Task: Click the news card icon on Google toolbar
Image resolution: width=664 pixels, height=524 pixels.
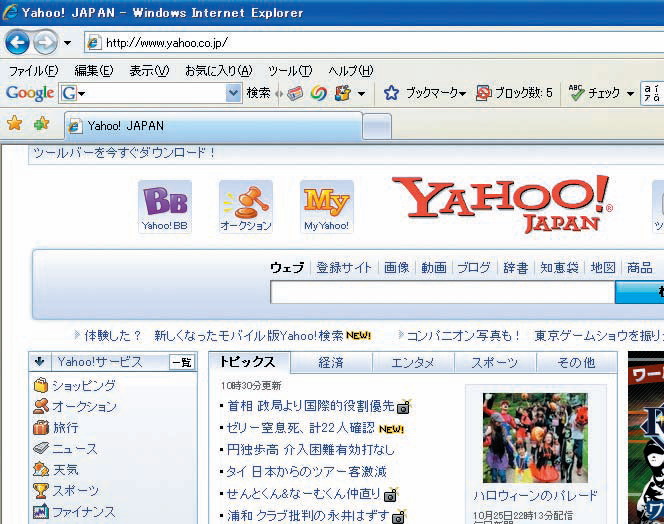Action: [x=295, y=93]
